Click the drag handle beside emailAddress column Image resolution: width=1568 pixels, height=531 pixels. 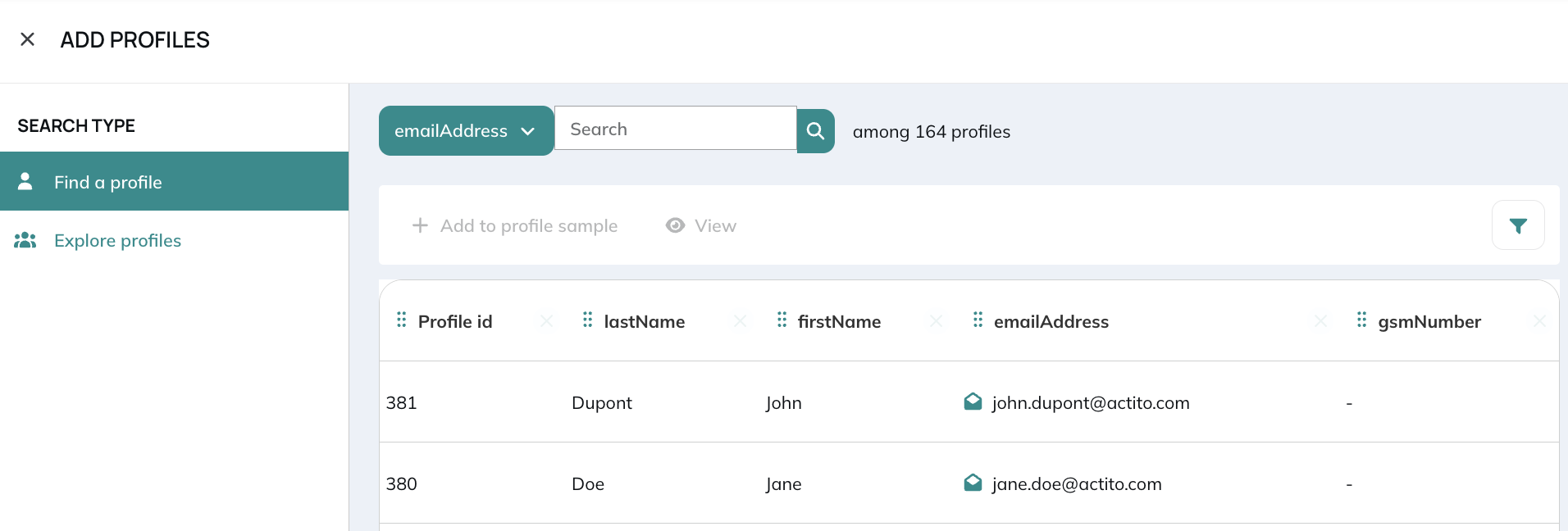click(978, 320)
